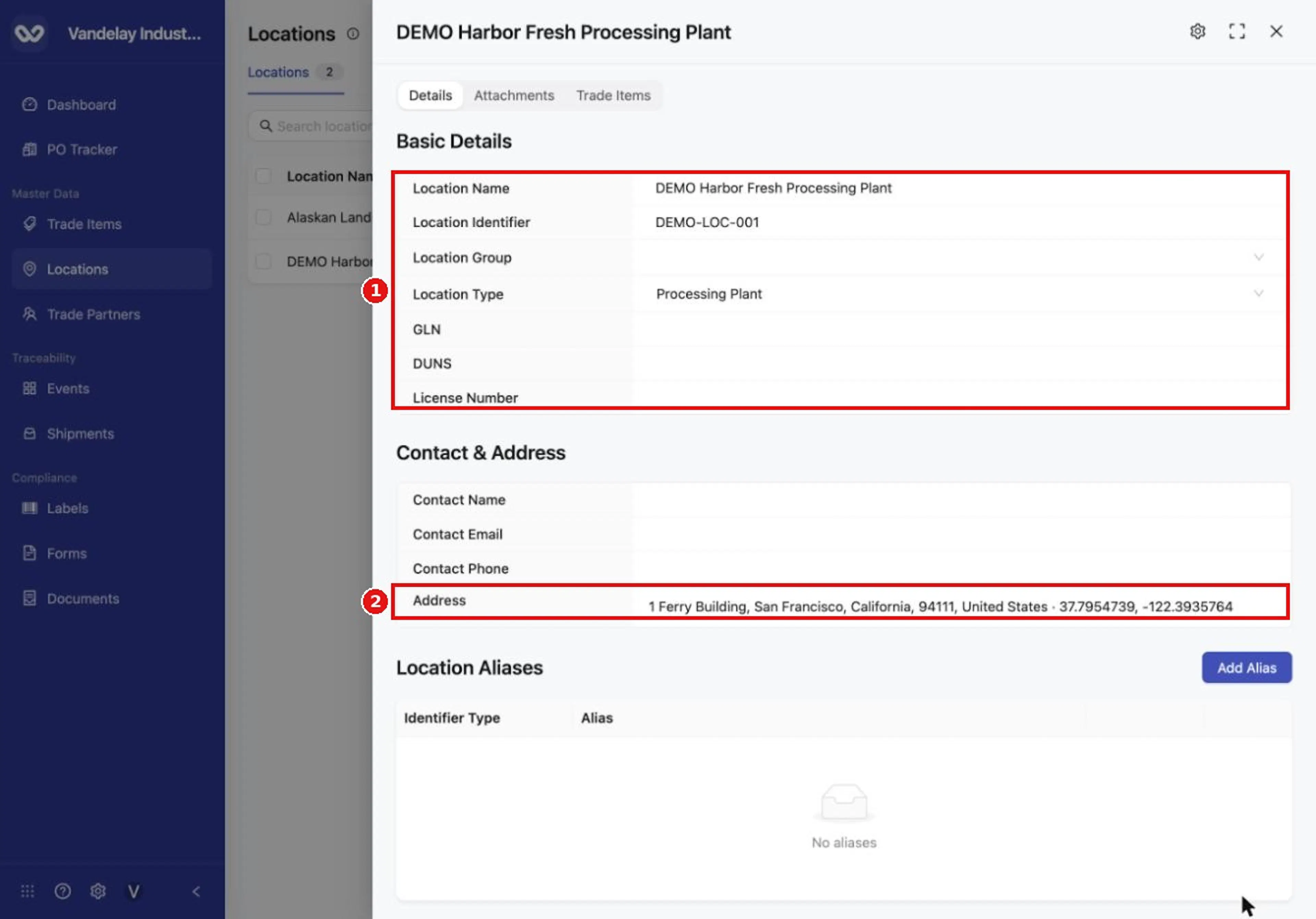1316x919 pixels.
Task: Click the Locations pin icon in the sidebar
Action: point(29,269)
